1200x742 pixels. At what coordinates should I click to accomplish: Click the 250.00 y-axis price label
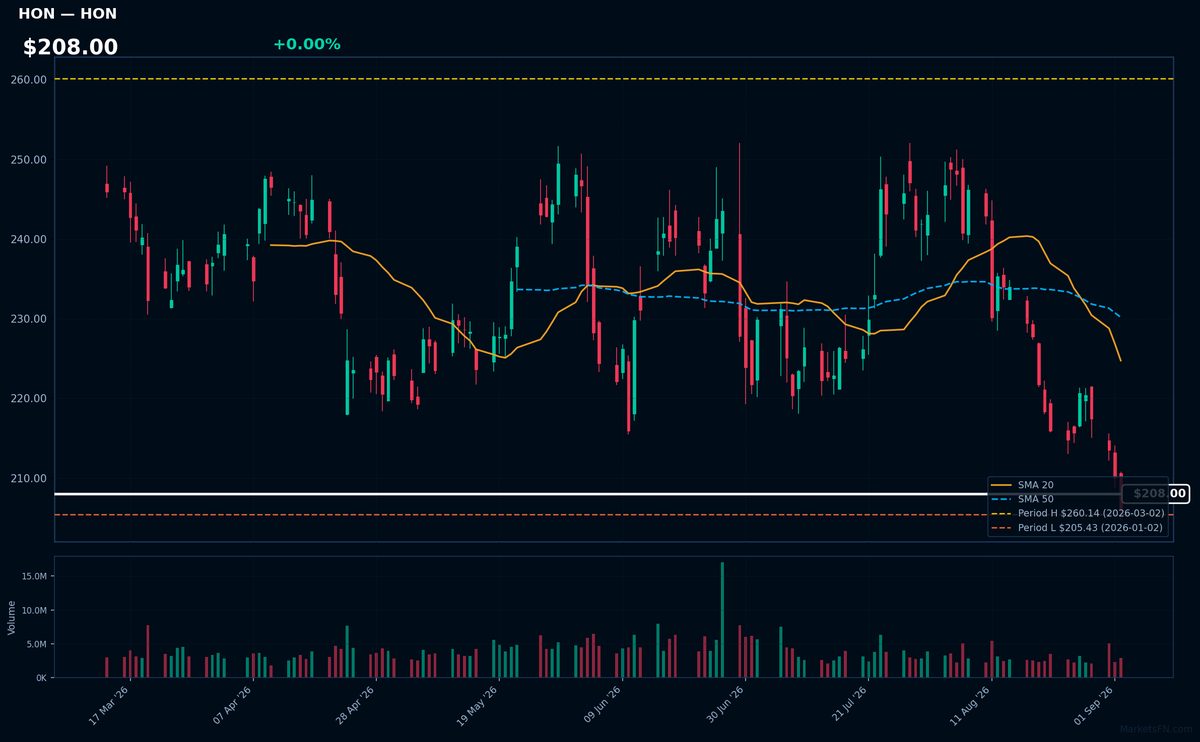tap(30, 159)
